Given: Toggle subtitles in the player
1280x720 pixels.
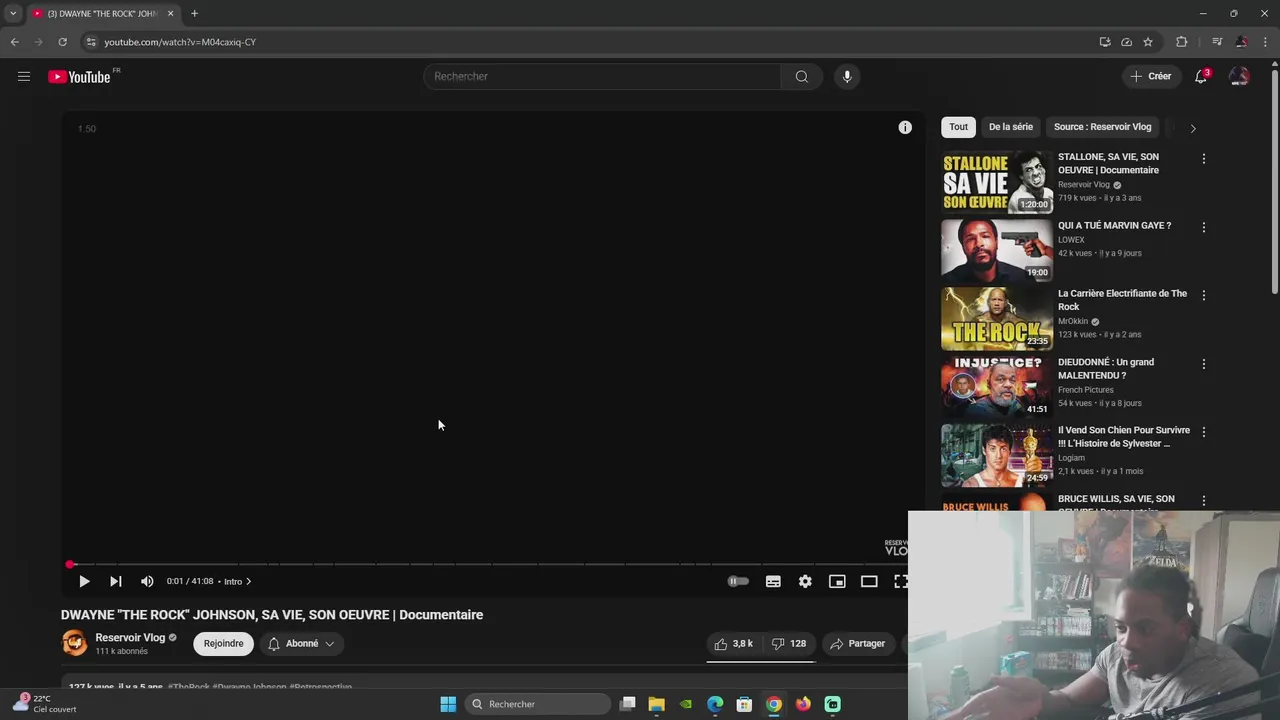Looking at the screenshot, I should 773,581.
